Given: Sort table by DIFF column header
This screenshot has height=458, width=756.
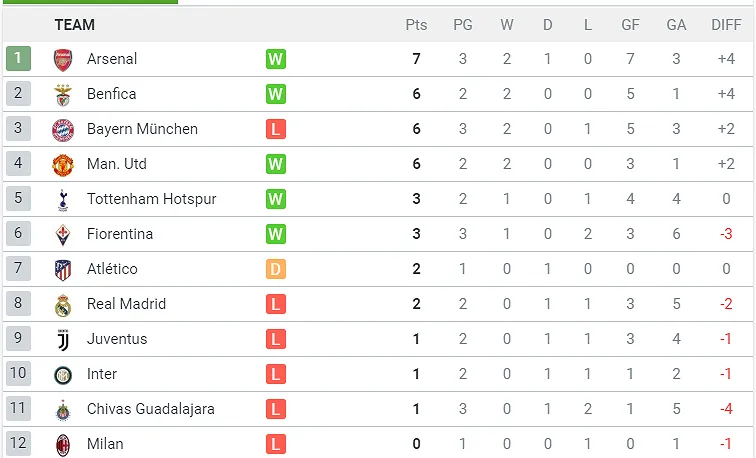Looking at the screenshot, I should click(x=726, y=24).
